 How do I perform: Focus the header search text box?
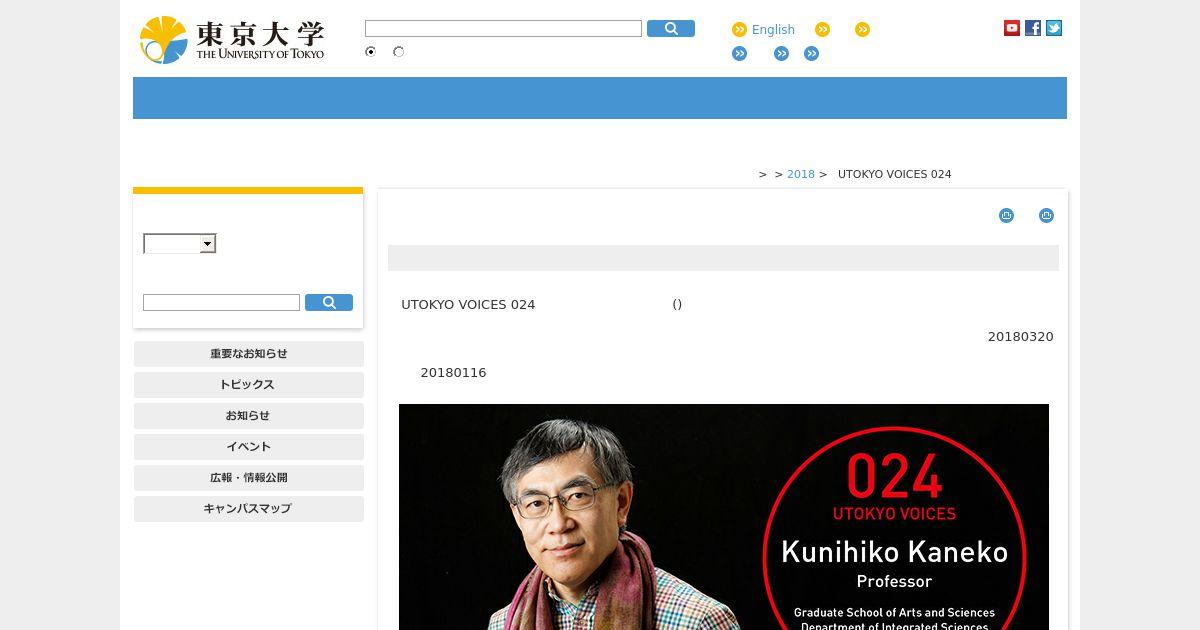click(x=503, y=29)
